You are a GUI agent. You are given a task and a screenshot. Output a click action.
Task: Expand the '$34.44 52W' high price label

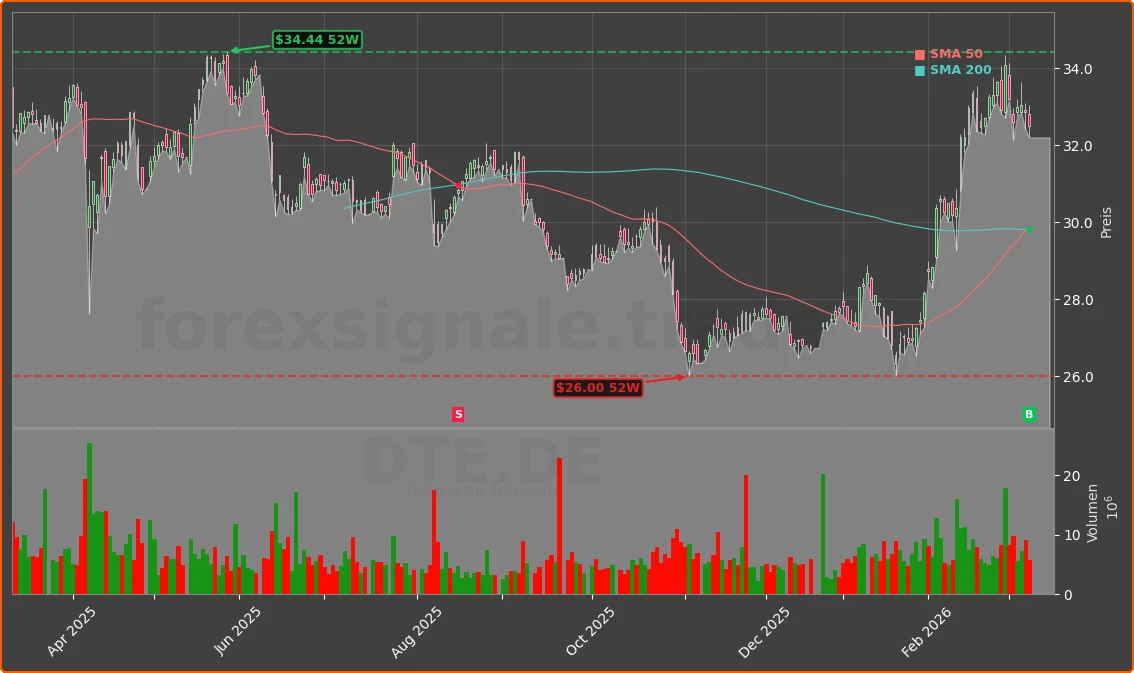316,40
